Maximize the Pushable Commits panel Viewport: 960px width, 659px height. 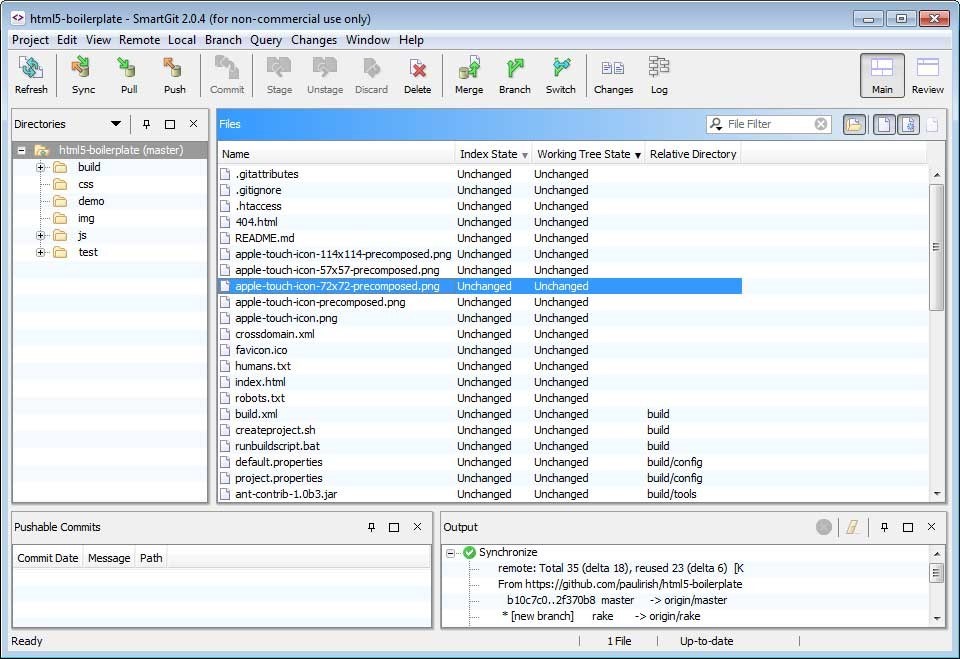coord(394,527)
